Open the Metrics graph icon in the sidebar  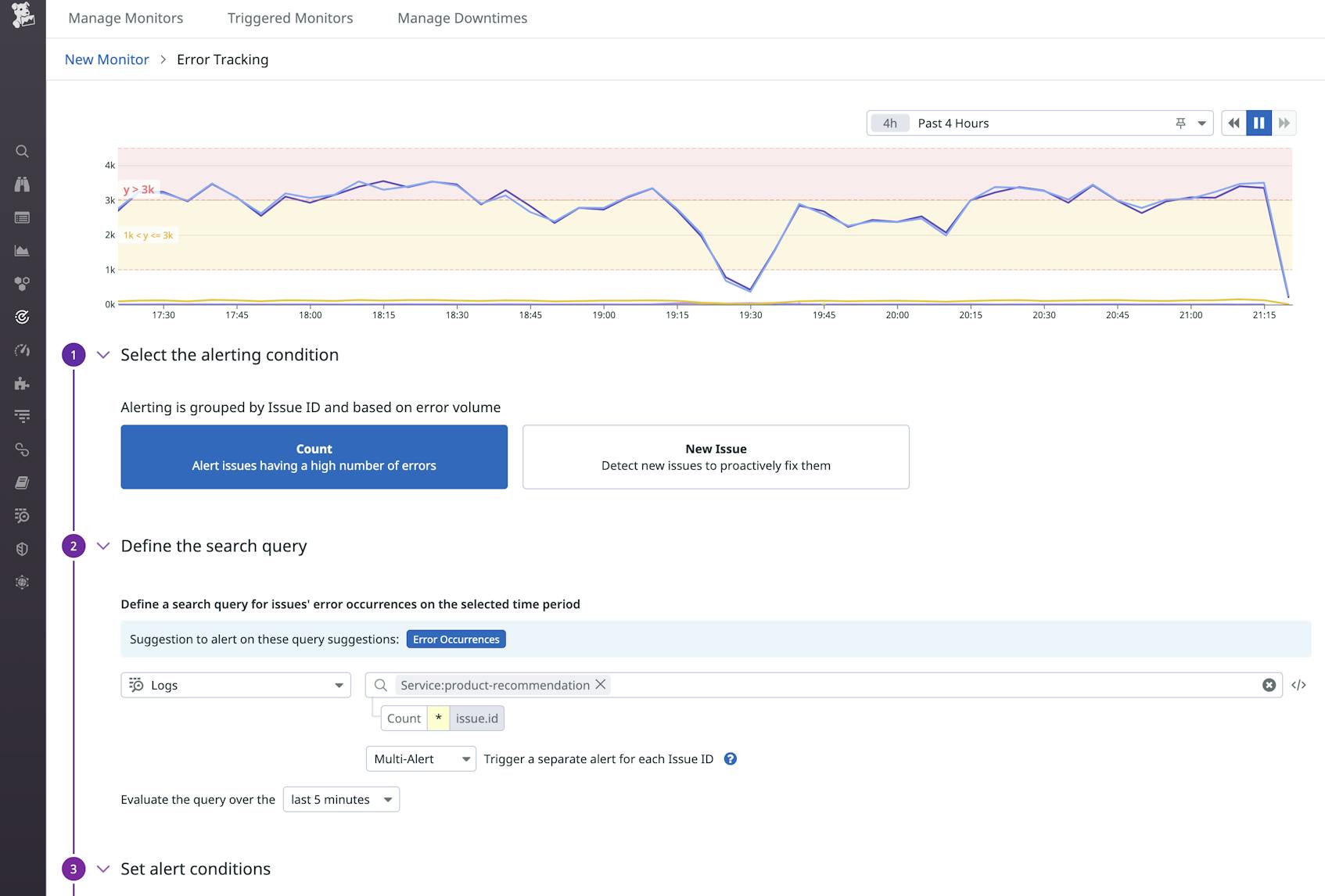pyautogui.click(x=22, y=250)
